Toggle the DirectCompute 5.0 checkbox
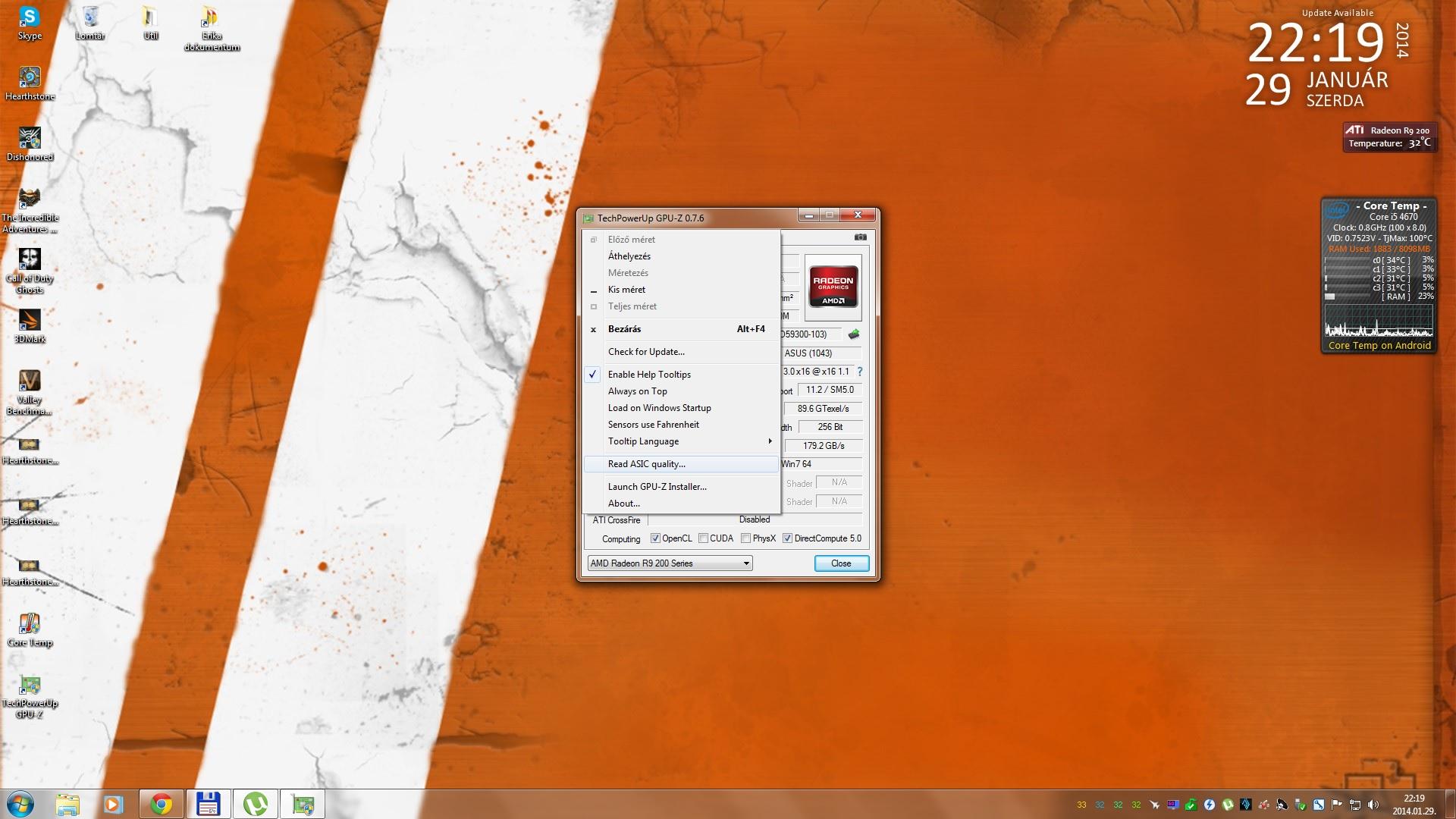This screenshot has height=819, width=1456. (787, 538)
